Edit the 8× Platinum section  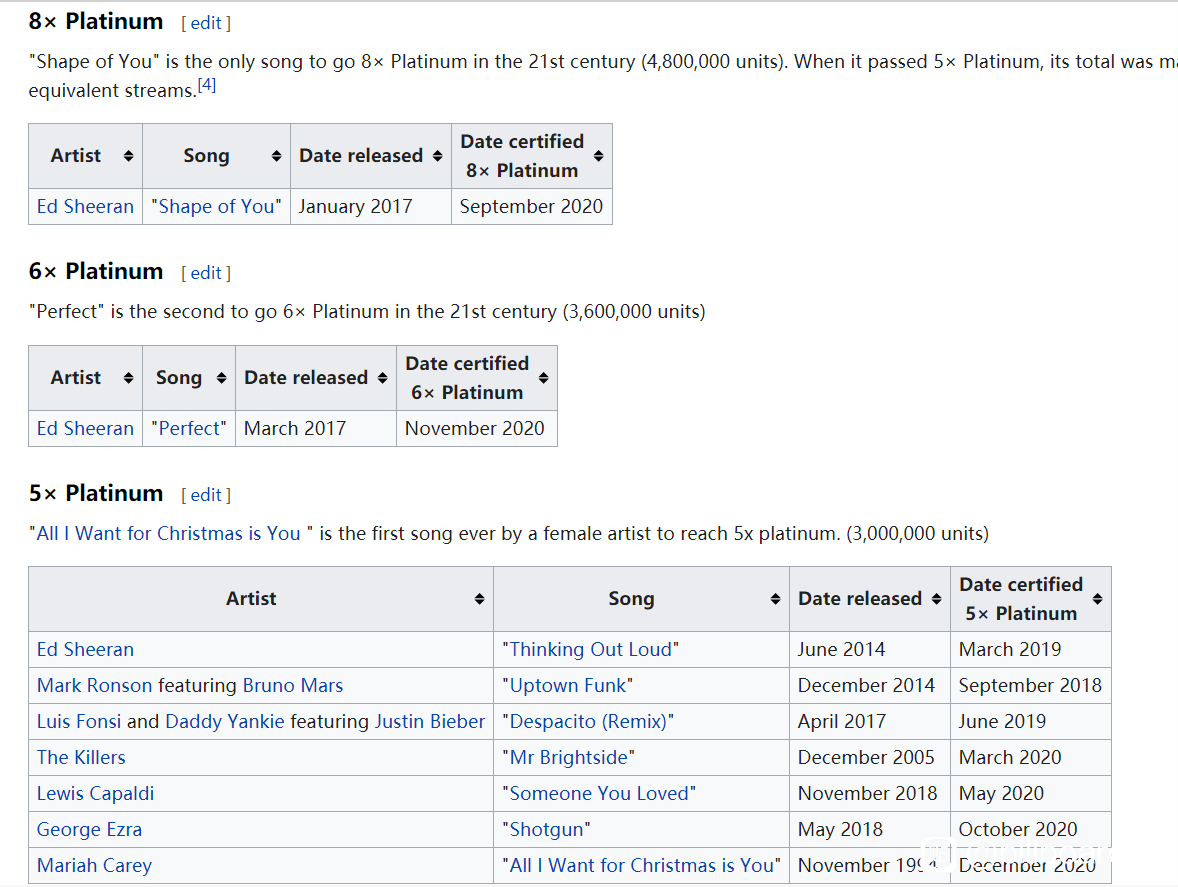pyautogui.click(x=206, y=23)
